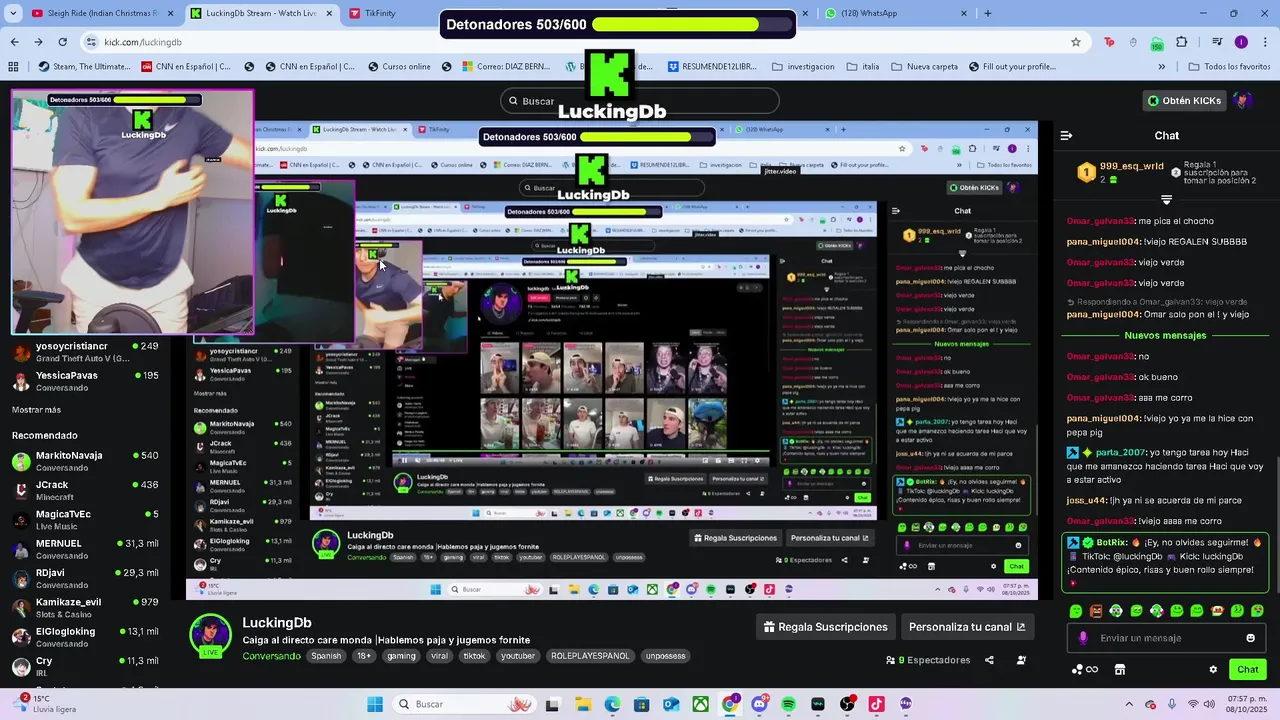Open OBS Studio from taskbar

click(847, 704)
